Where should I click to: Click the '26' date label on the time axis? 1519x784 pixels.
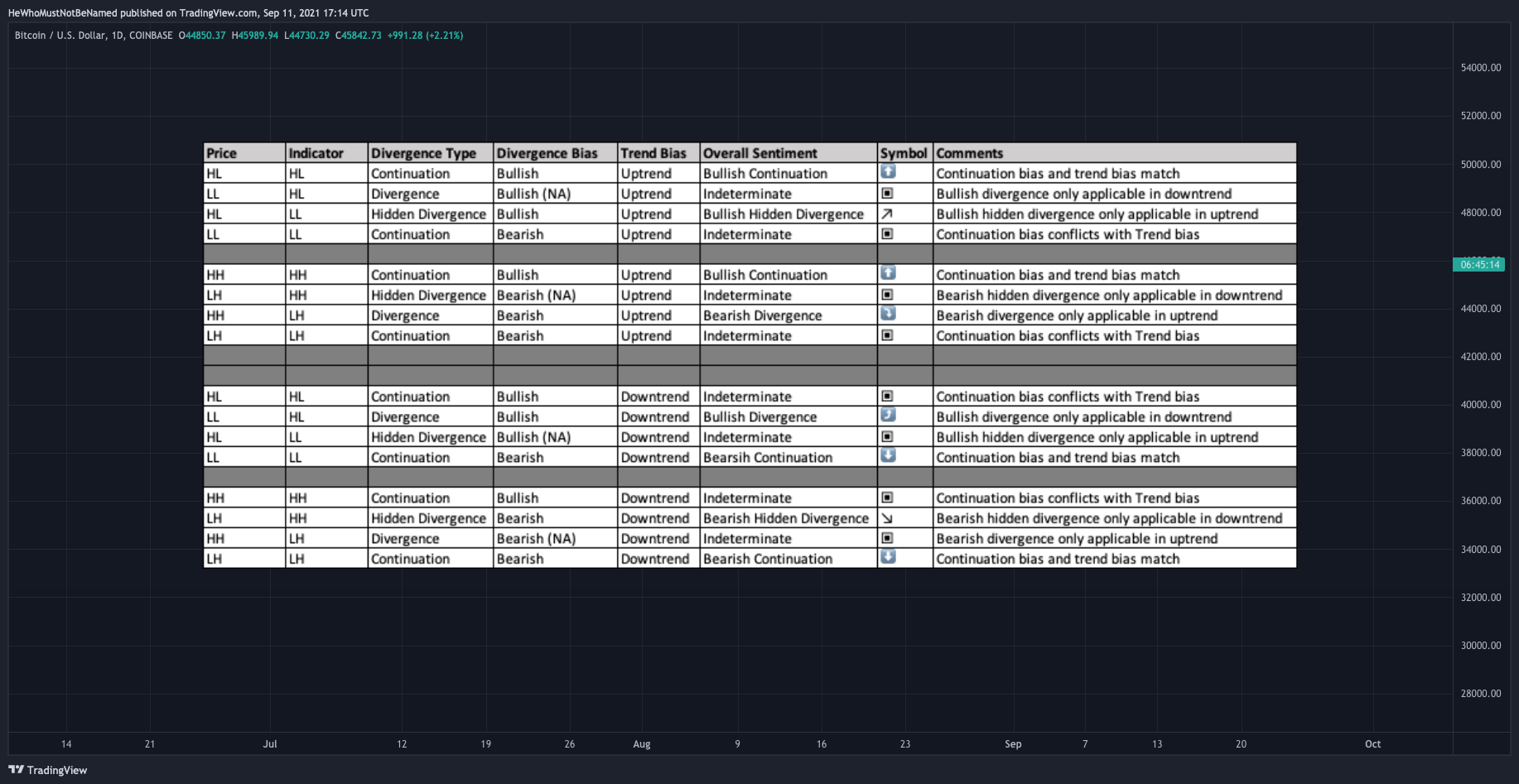pyautogui.click(x=570, y=744)
